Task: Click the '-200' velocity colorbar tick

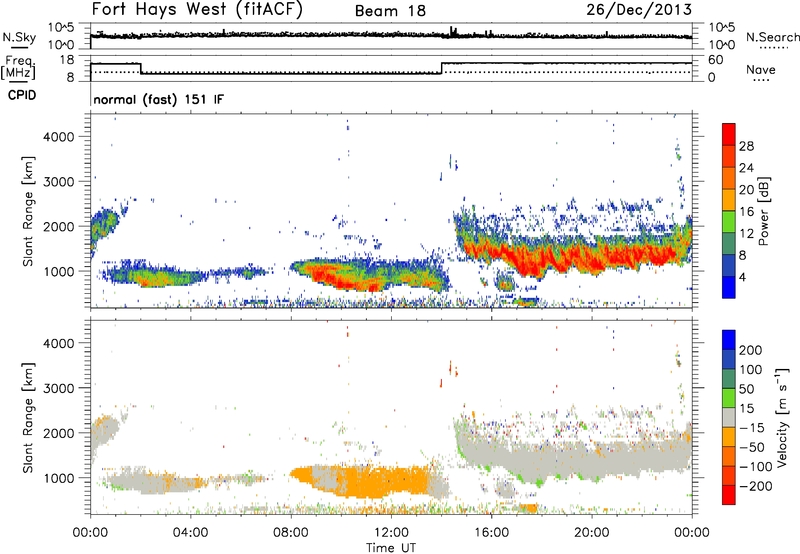Action: [756, 486]
